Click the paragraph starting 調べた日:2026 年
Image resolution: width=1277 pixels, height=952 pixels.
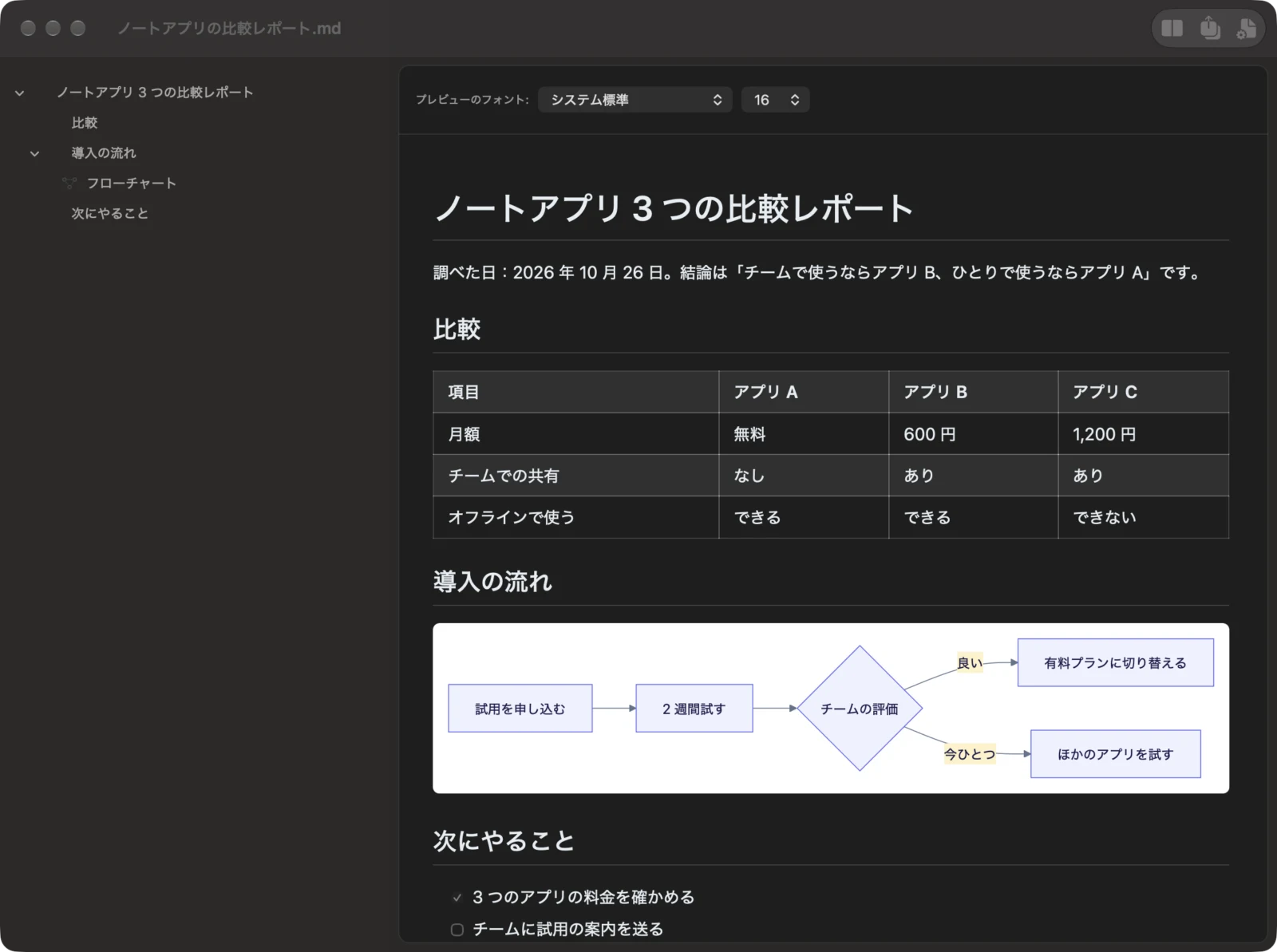[x=818, y=273]
